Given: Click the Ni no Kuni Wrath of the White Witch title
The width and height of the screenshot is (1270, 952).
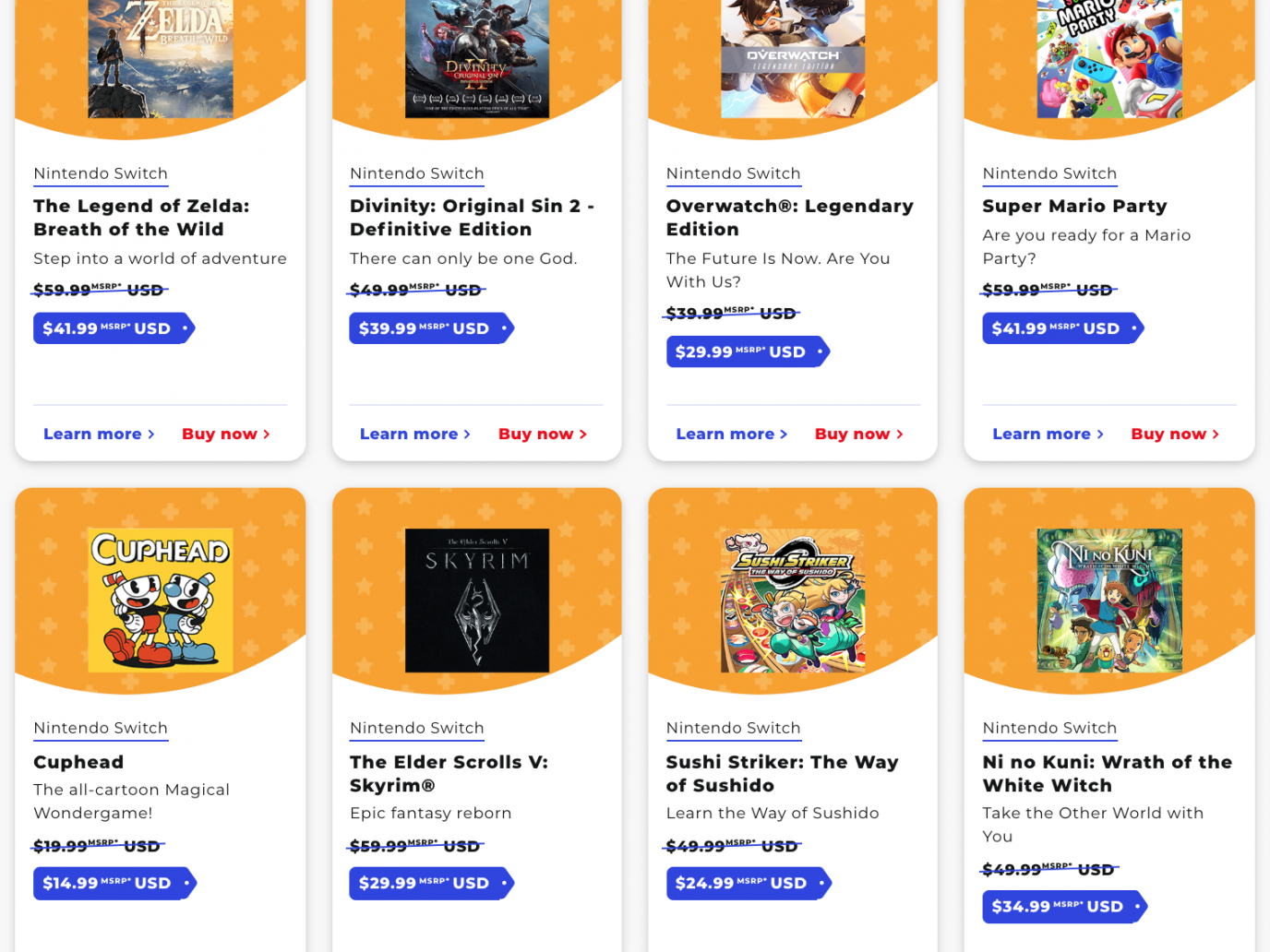Looking at the screenshot, I should tap(1107, 773).
